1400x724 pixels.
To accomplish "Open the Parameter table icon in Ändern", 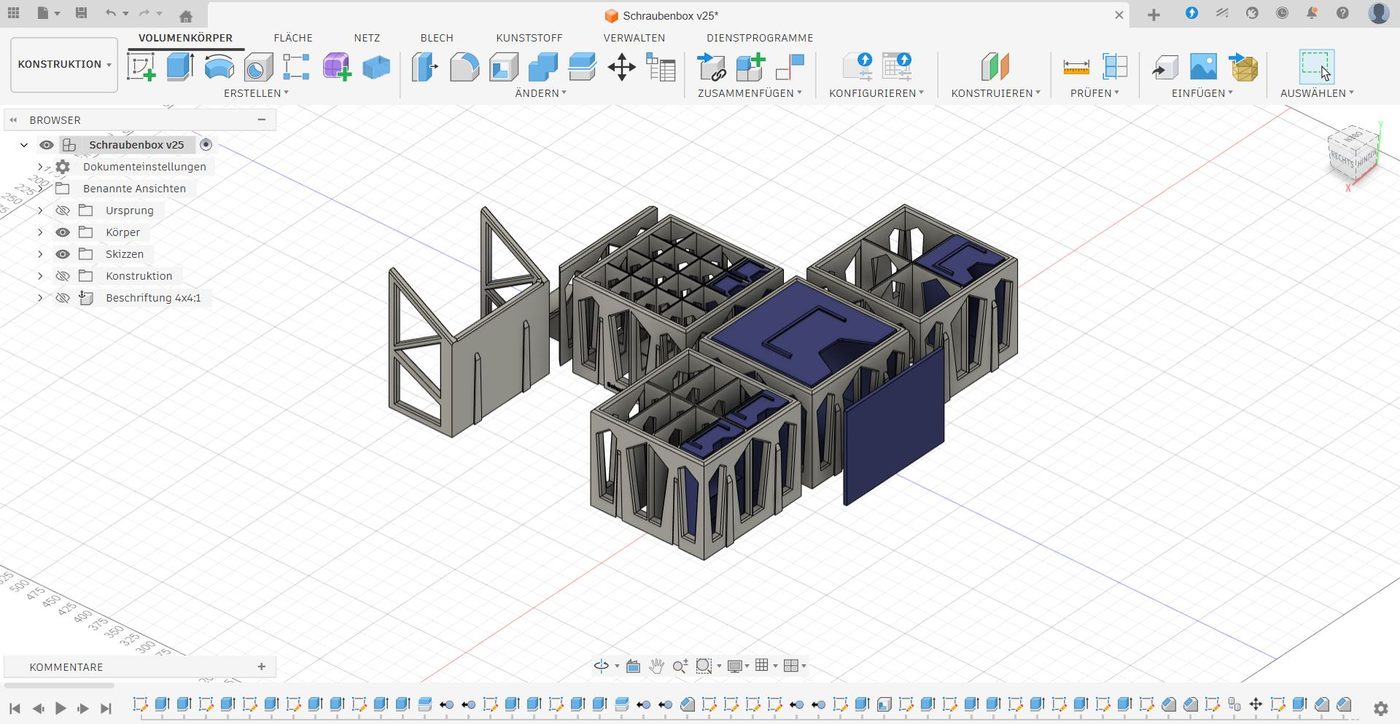I will point(661,67).
